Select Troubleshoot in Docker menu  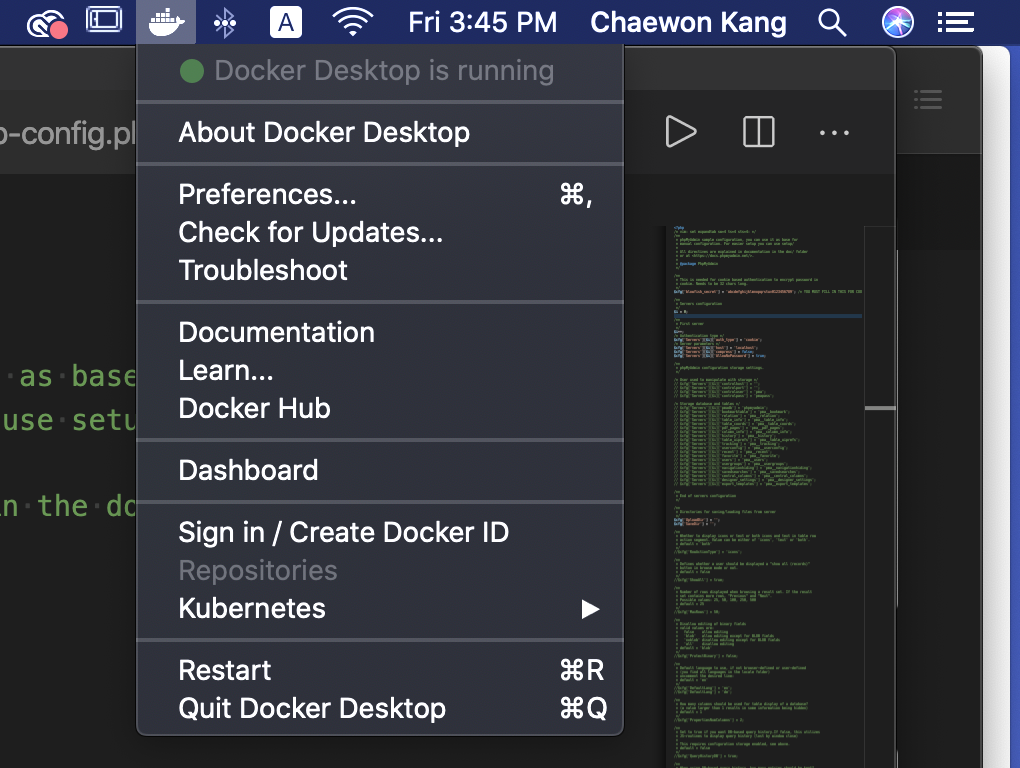(x=381, y=270)
